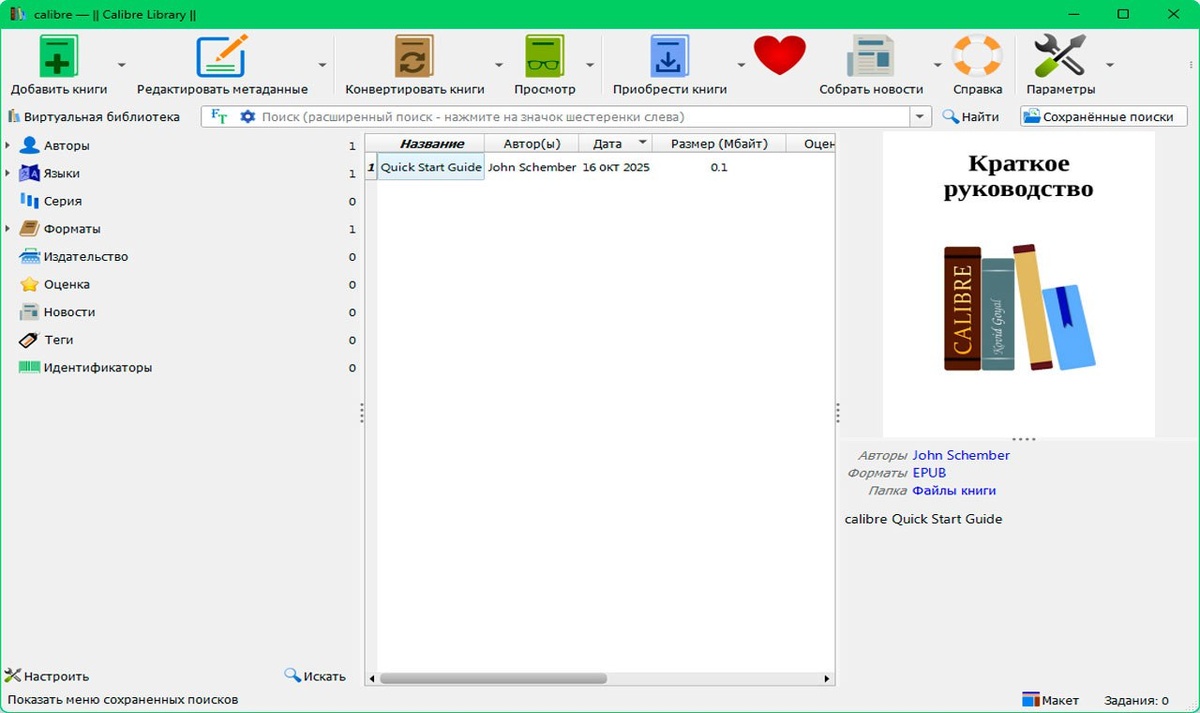Click the horizontal scrollbar thumb under book list
The width and height of the screenshot is (1200, 713).
(493, 678)
